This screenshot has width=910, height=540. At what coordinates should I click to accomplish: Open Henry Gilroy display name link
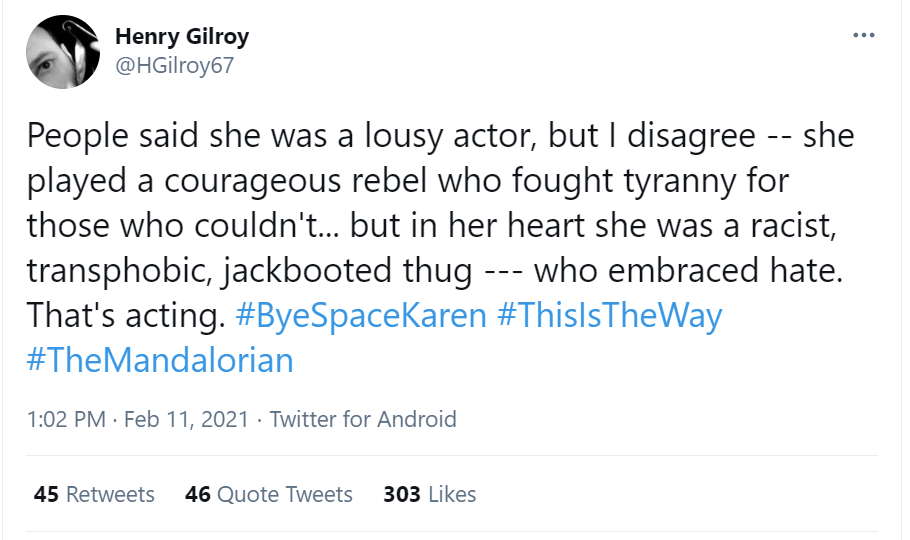182,37
